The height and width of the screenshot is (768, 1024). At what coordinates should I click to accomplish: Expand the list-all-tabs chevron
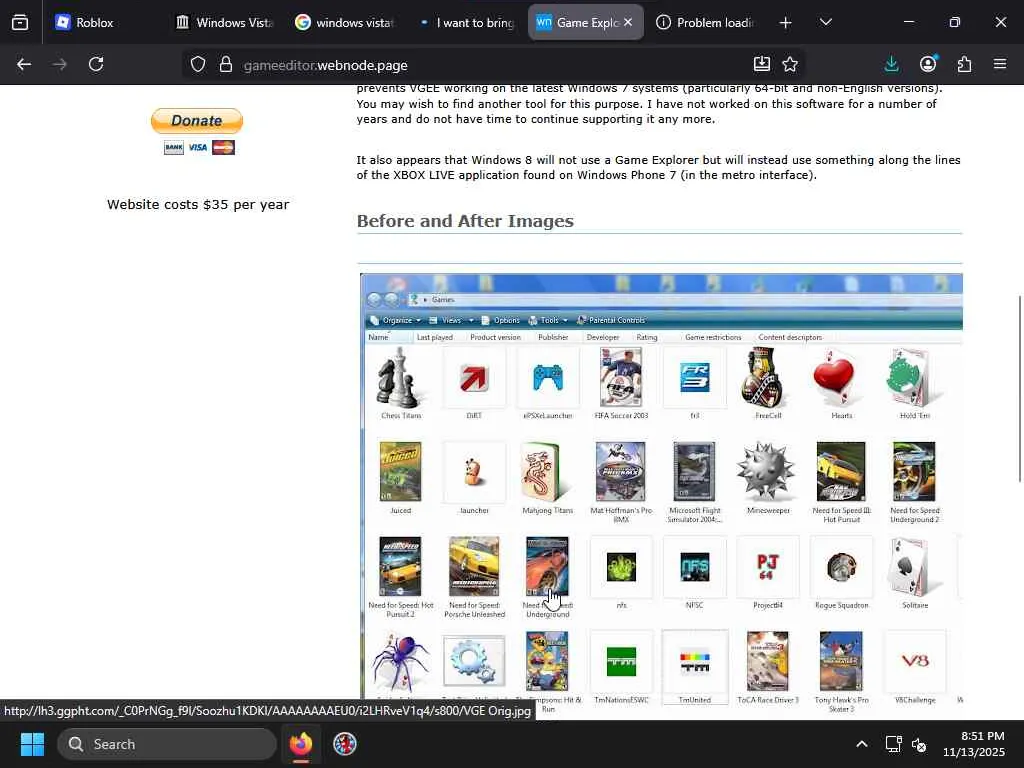pyautogui.click(x=825, y=23)
